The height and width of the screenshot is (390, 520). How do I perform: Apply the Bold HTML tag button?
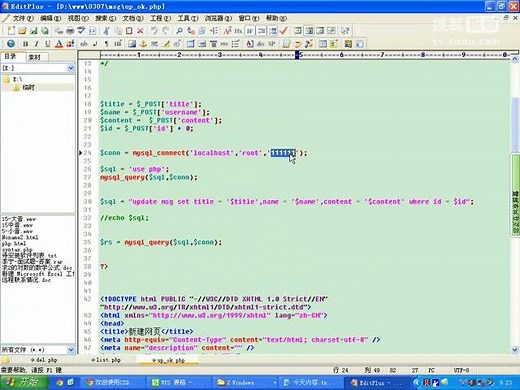tap(25, 44)
